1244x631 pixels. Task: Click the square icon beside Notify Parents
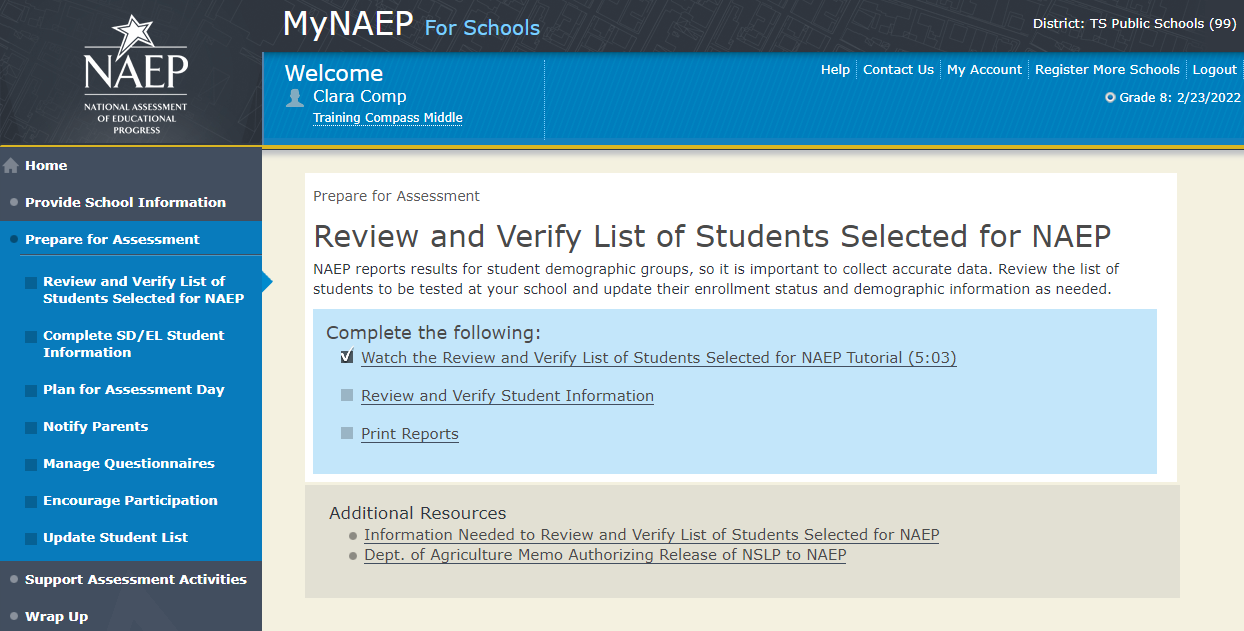(x=32, y=427)
